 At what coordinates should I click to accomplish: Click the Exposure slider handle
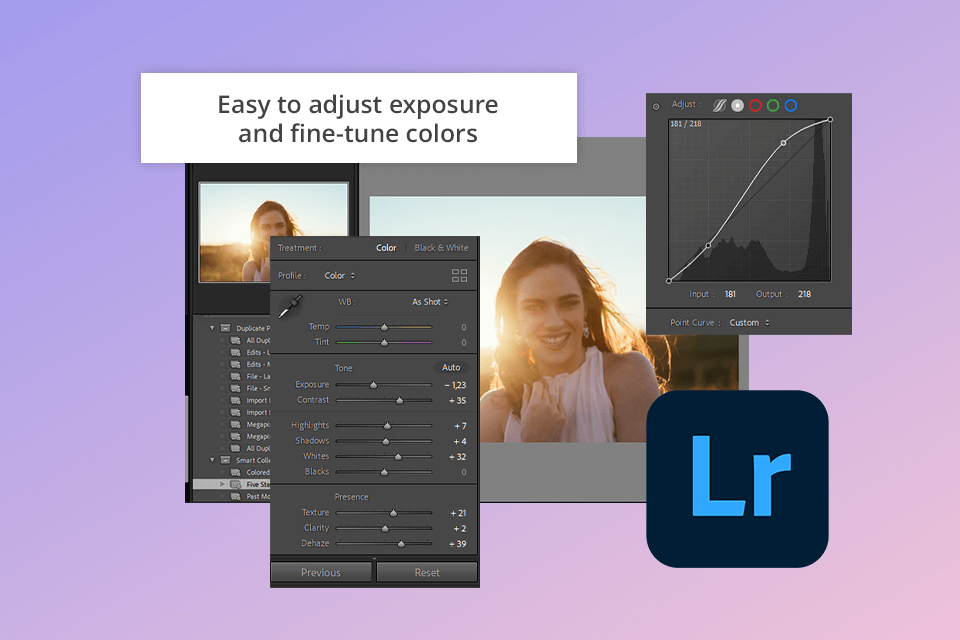pos(373,385)
